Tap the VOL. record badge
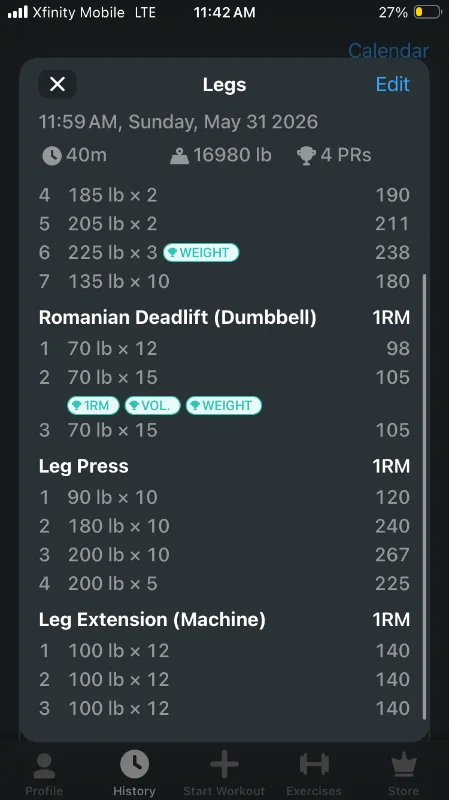Viewport: 449px width, 800px height. [x=153, y=406]
